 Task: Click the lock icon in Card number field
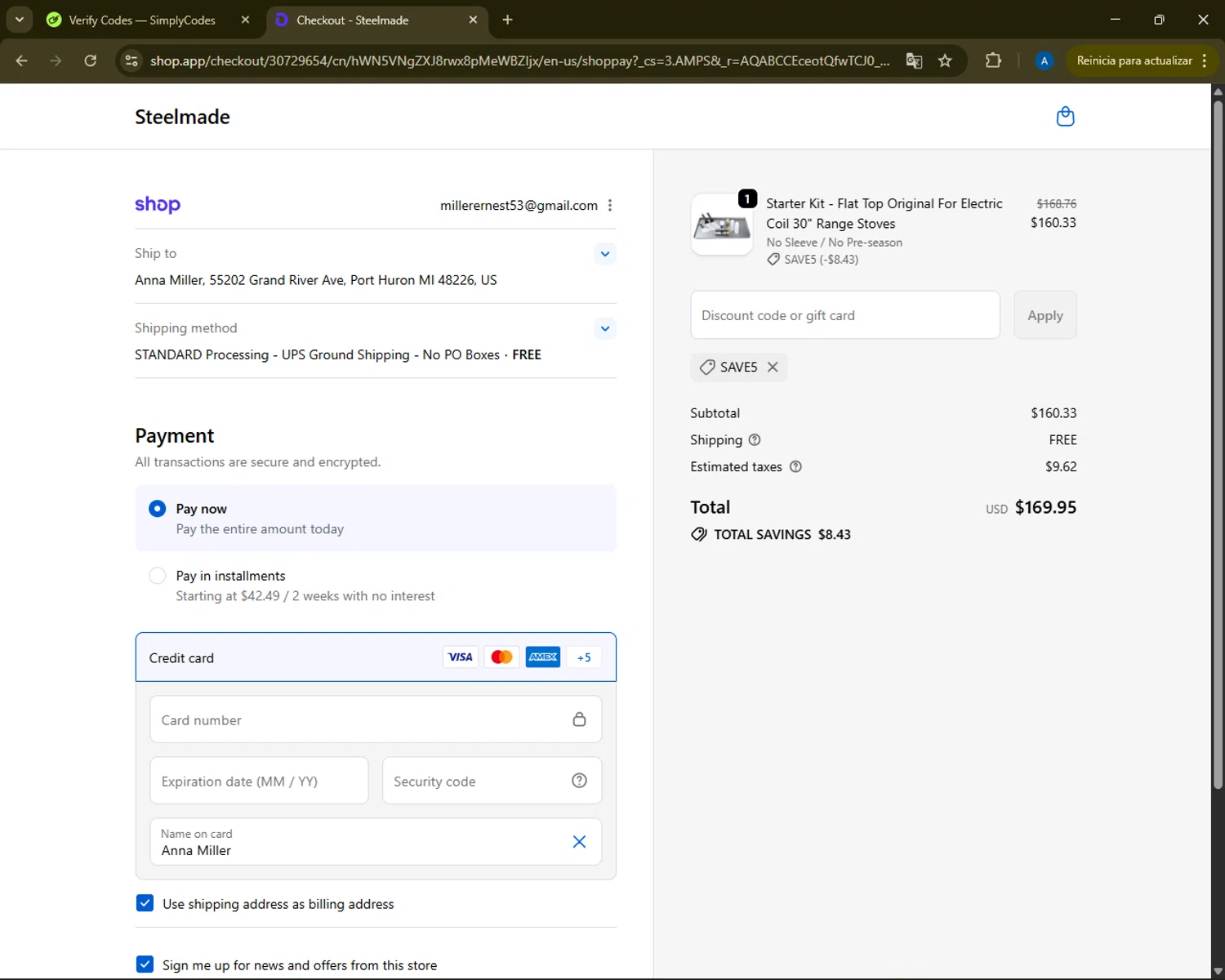(x=579, y=719)
